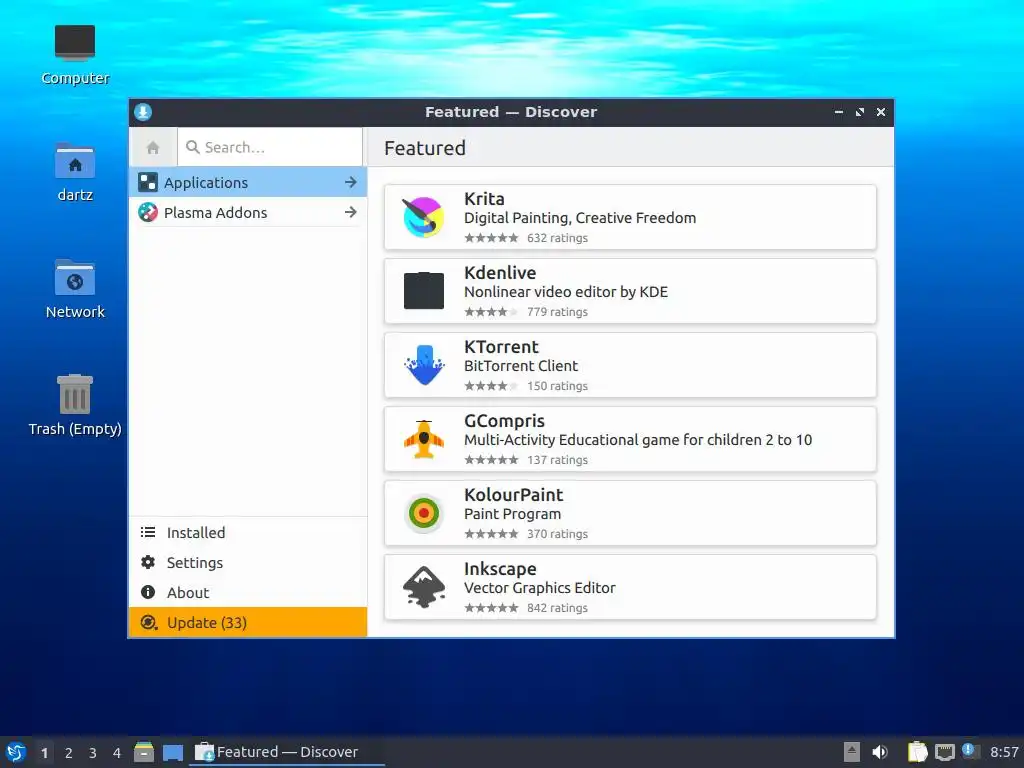Click '370 ratings' text on KolourPaint
Viewport: 1024px width, 768px height.
(x=557, y=534)
